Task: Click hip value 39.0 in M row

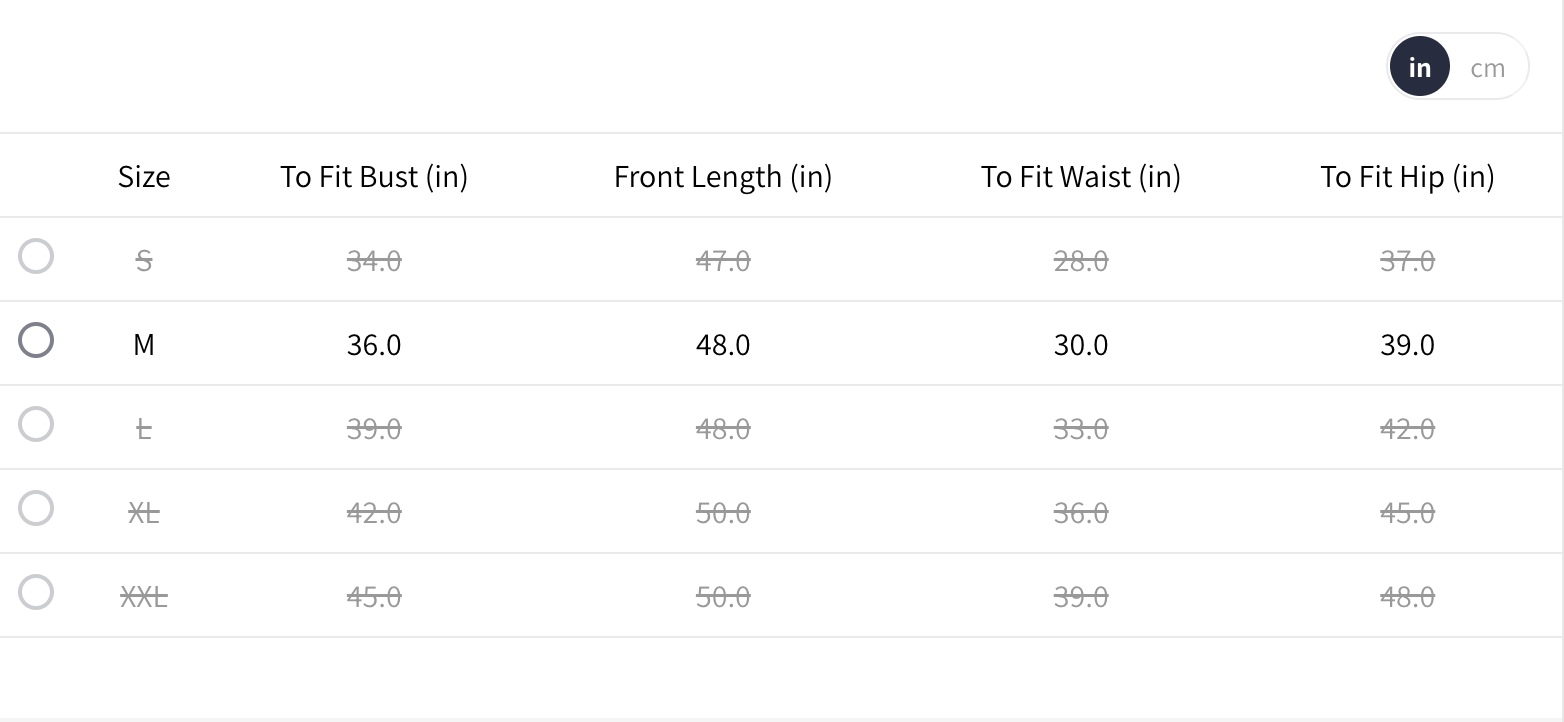Action: tap(1407, 345)
